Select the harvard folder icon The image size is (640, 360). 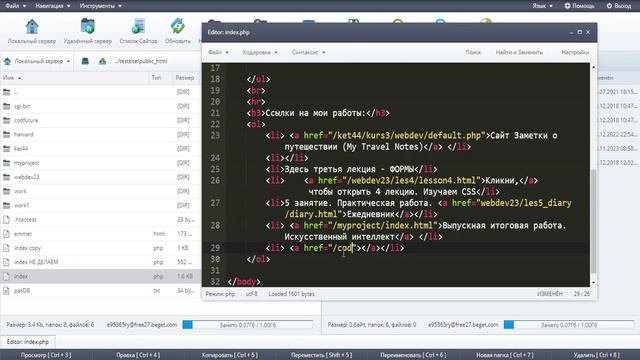7,134
